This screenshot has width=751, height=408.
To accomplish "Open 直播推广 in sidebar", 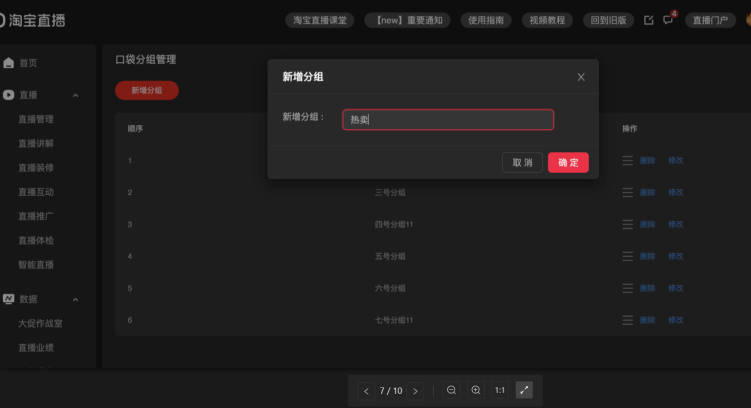I will point(36,216).
